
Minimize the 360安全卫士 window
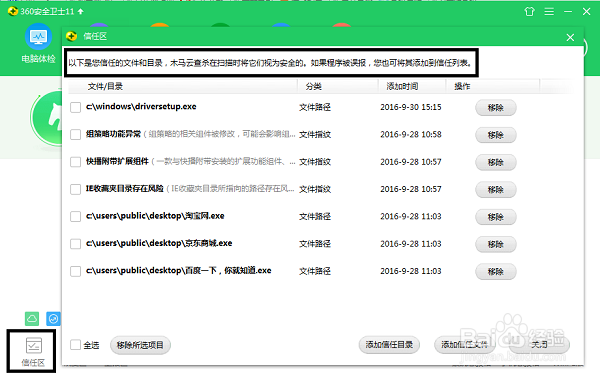click(568, 12)
